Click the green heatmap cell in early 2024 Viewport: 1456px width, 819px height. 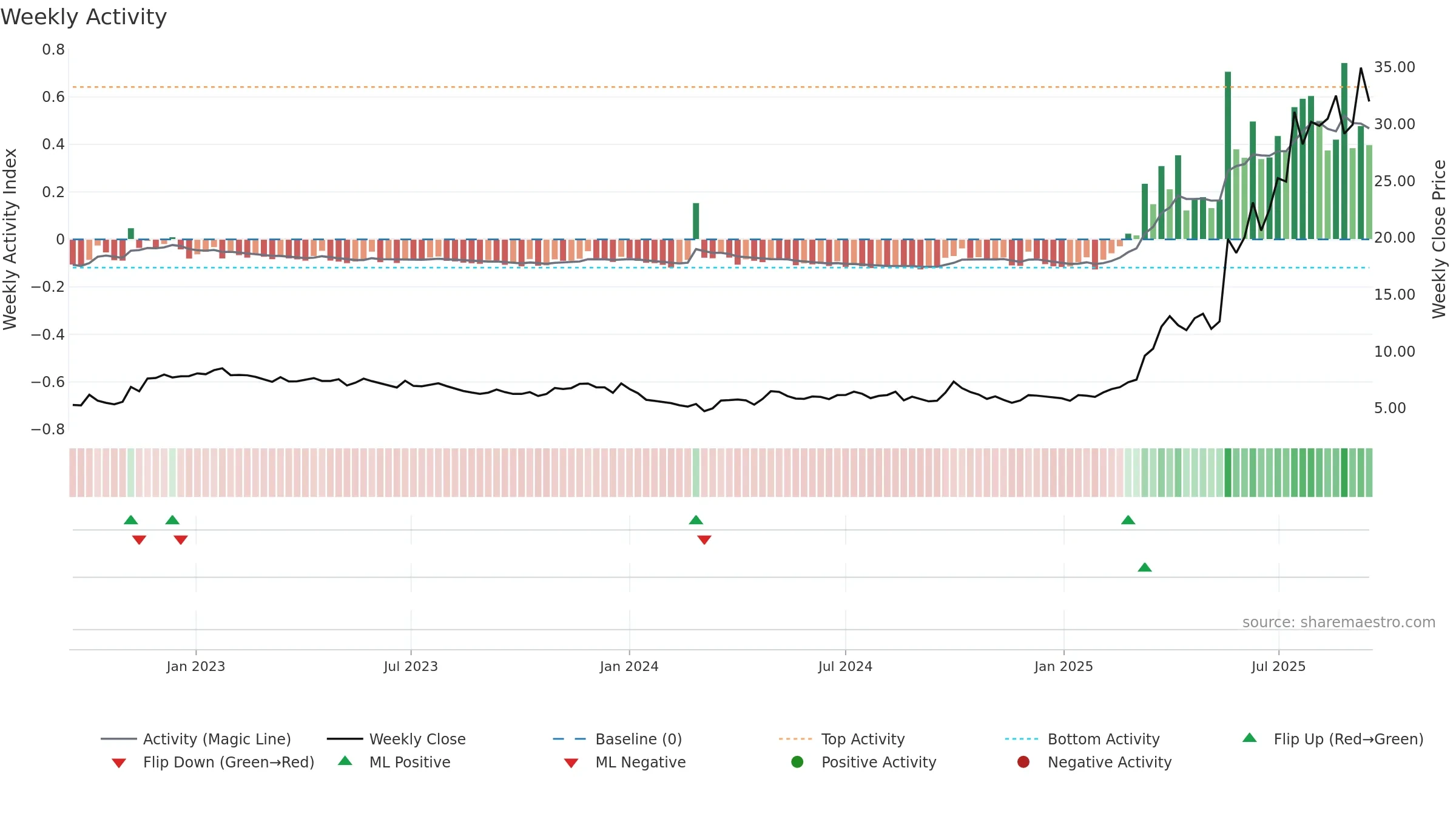pyautogui.click(x=696, y=473)
